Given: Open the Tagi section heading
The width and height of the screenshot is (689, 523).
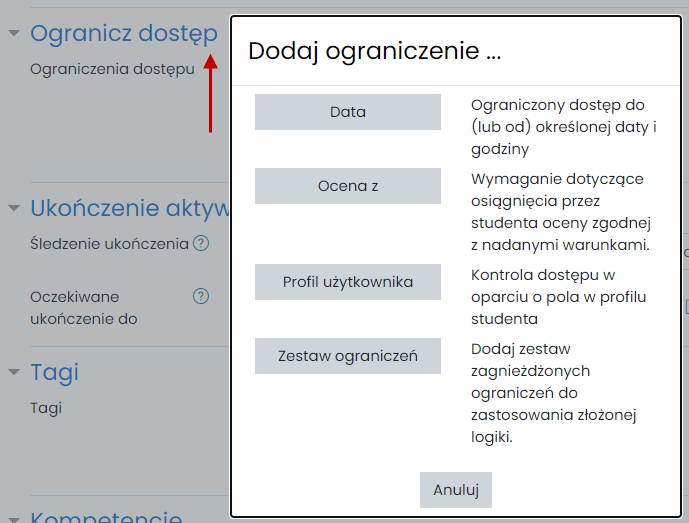Looking at the screenshot, I should click(x=54, y=372).
